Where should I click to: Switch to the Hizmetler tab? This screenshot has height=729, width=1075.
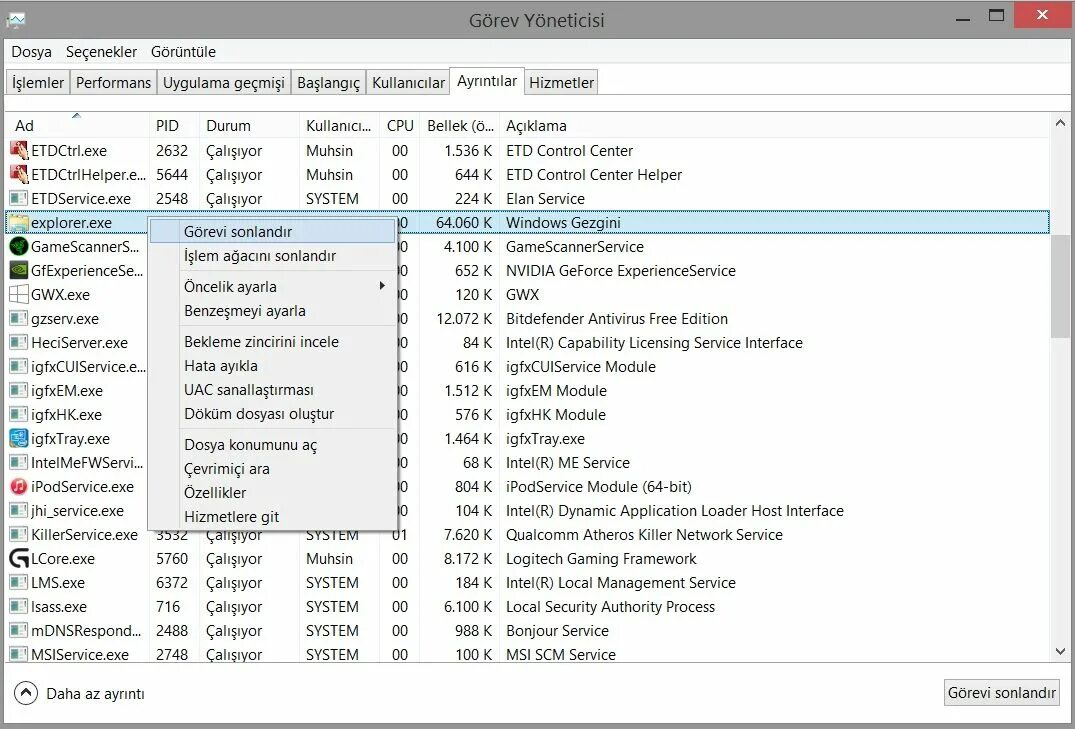tap(561, 82)
